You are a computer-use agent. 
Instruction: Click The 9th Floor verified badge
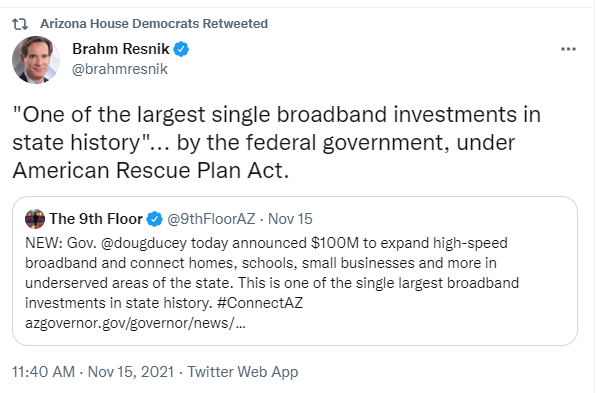[155, 219]
